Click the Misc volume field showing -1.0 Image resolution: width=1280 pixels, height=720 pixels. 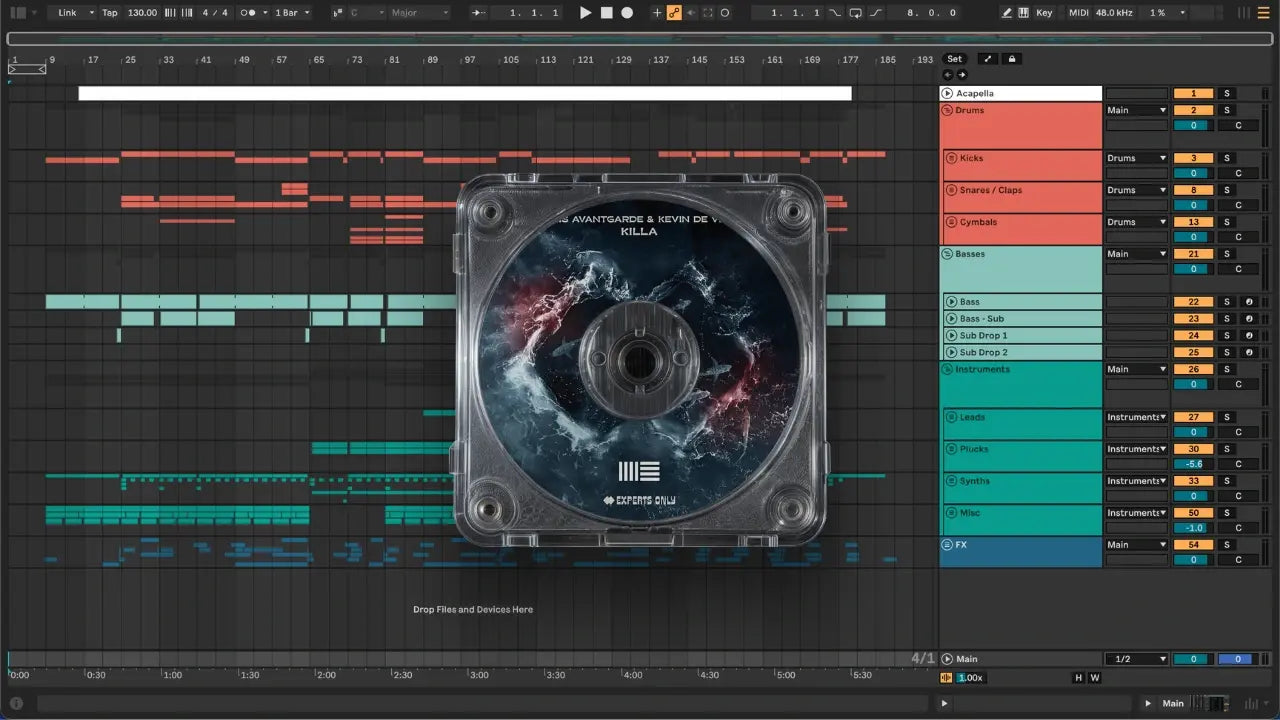coord(1193,528)
